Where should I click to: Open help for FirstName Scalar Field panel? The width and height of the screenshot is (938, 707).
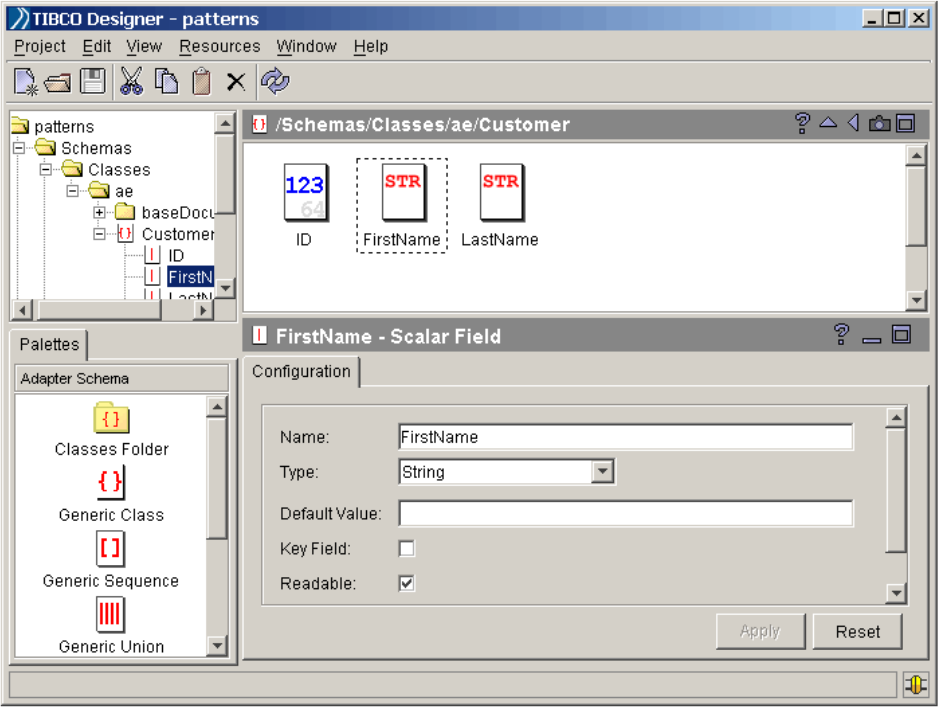[x=841, y=334]
